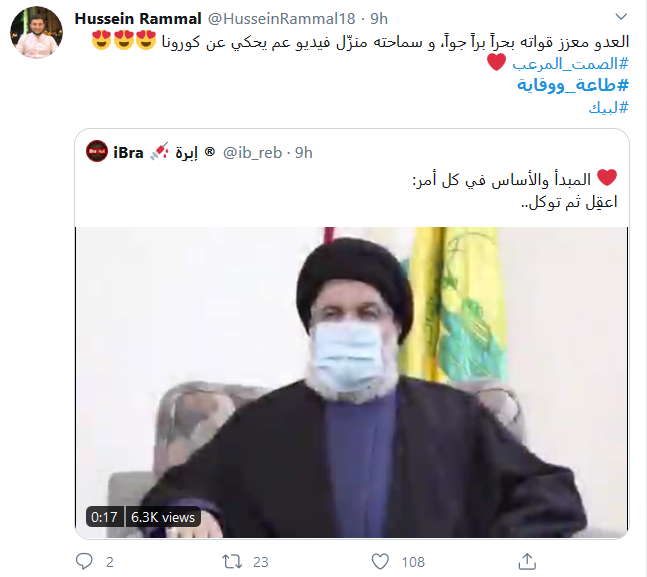This screenshot has width=647, height=577.
Task: Open iBra's round avatar icon
Action: 97,151
